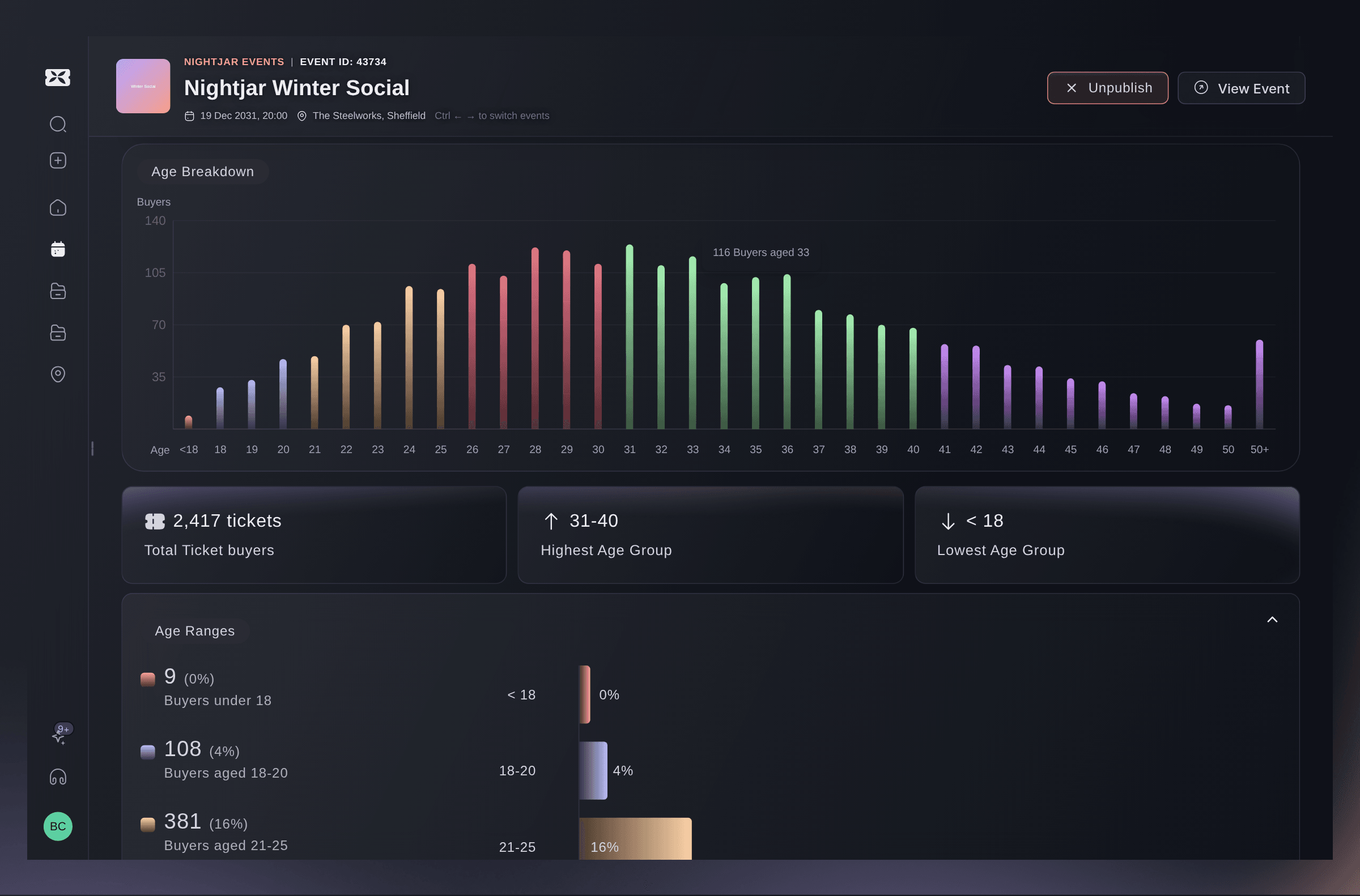The image size is (1360, 896).
Task: Click the age 33 bar in chart
Action: click(x=692, y=343)
